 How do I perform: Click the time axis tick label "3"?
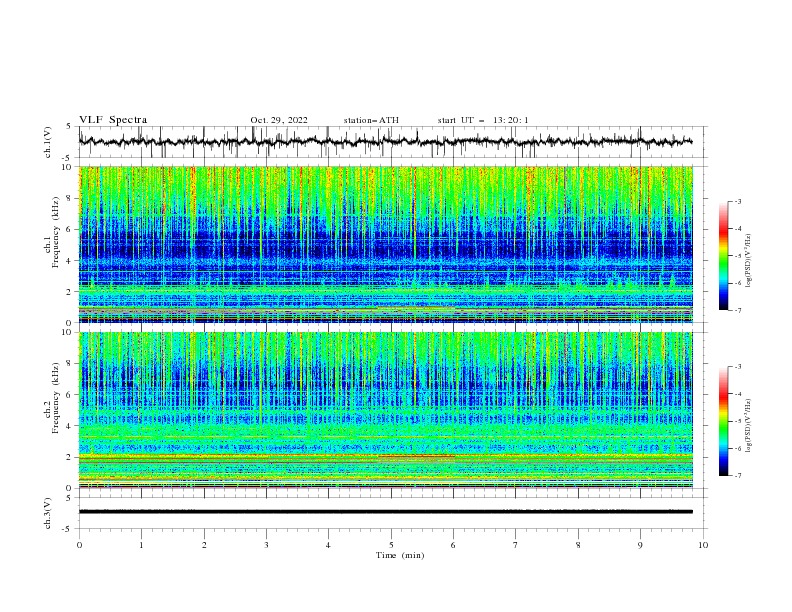point(266,545)
